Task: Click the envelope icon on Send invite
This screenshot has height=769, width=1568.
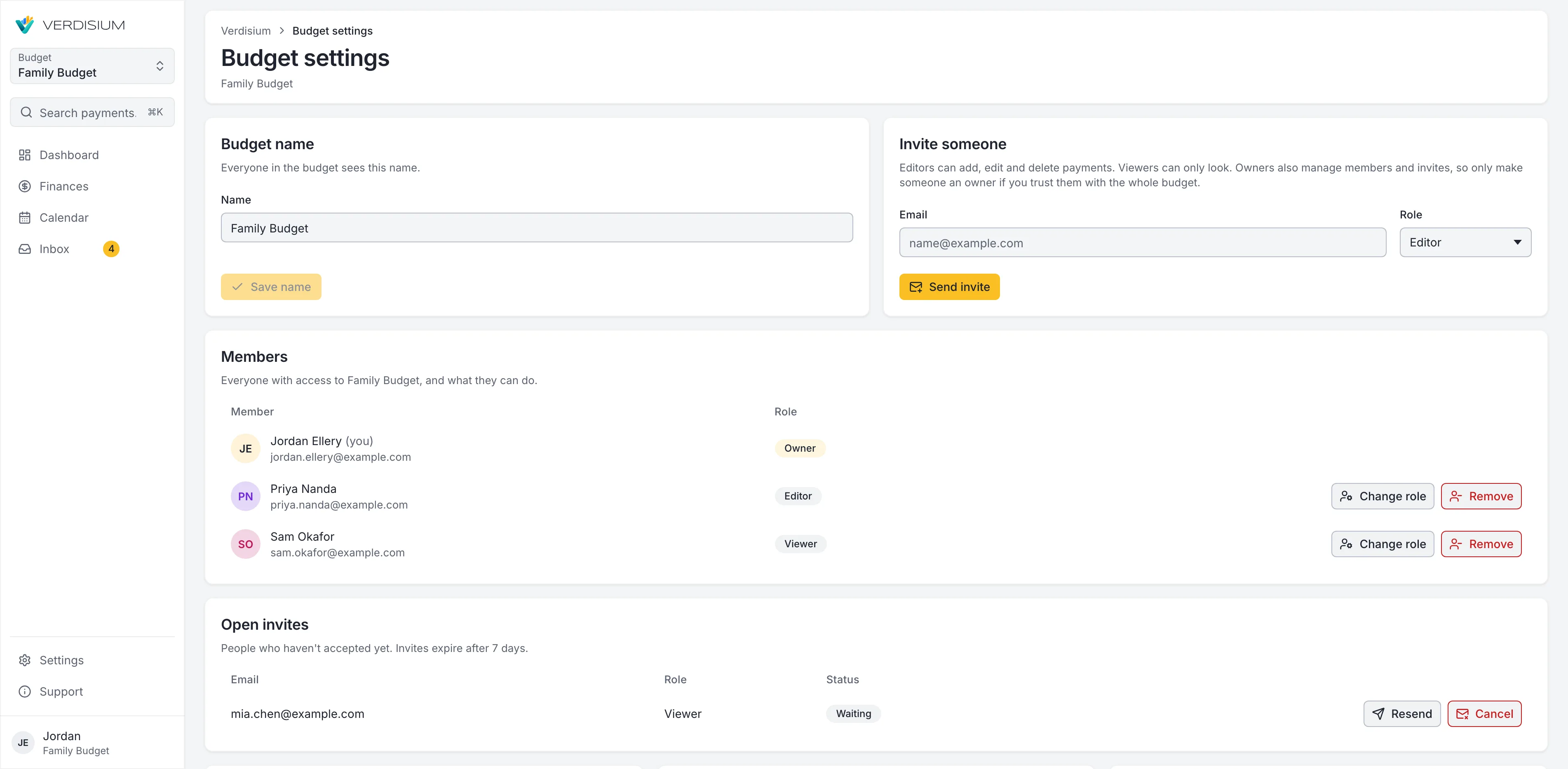Action: tap(916, 287)
